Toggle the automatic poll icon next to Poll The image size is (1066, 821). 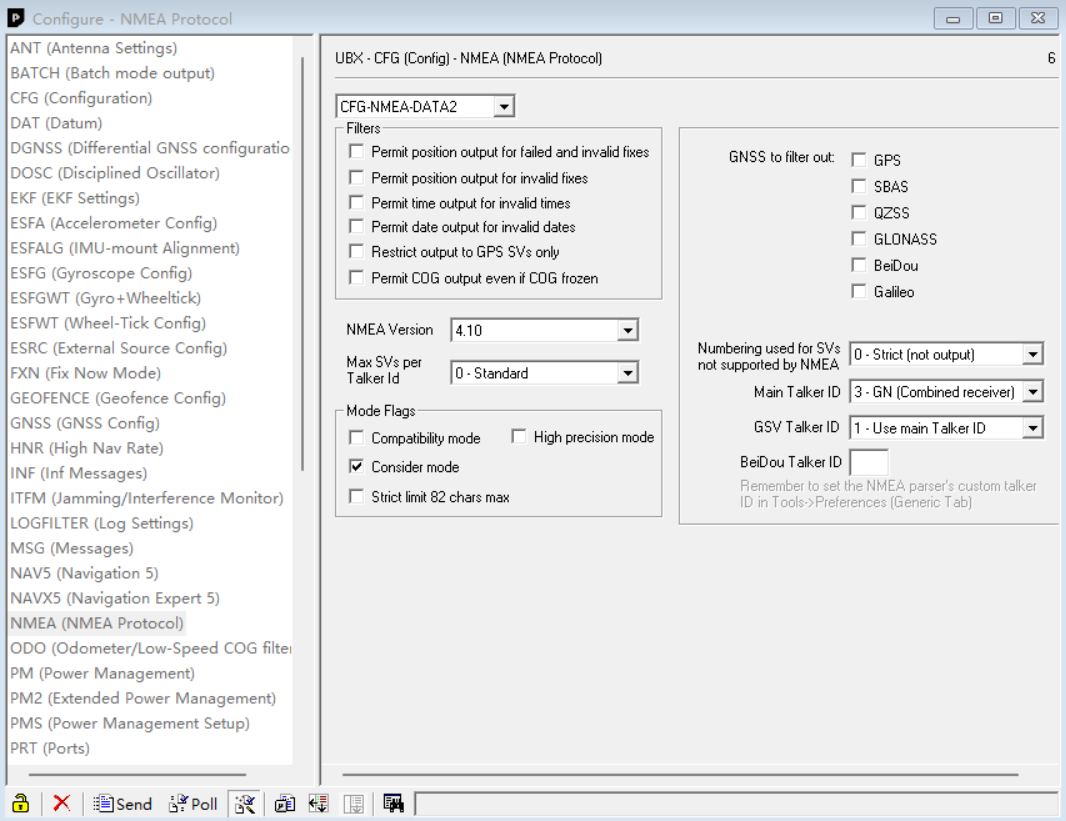click(245, 803)
